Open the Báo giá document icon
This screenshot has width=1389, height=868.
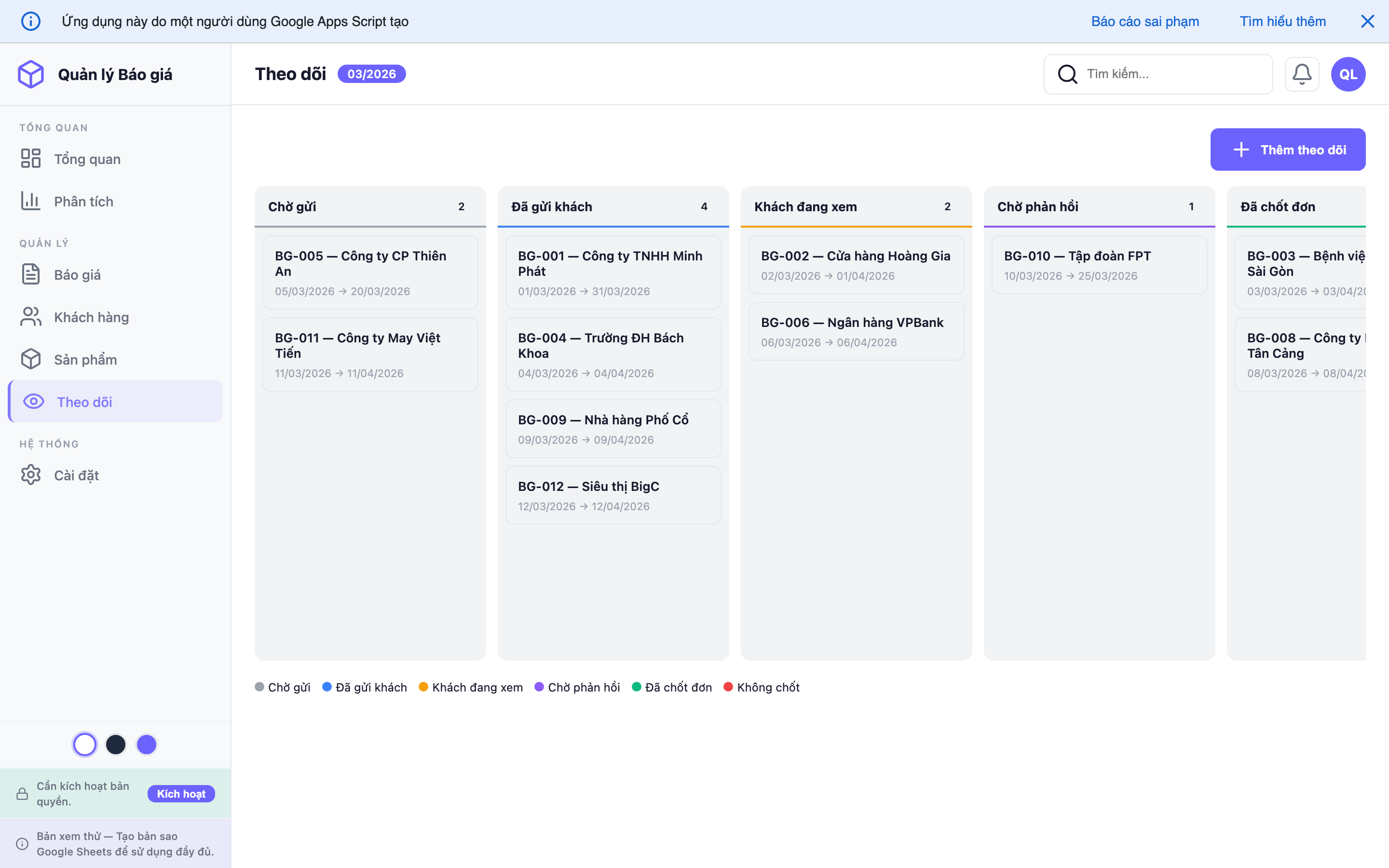(31, 274)
